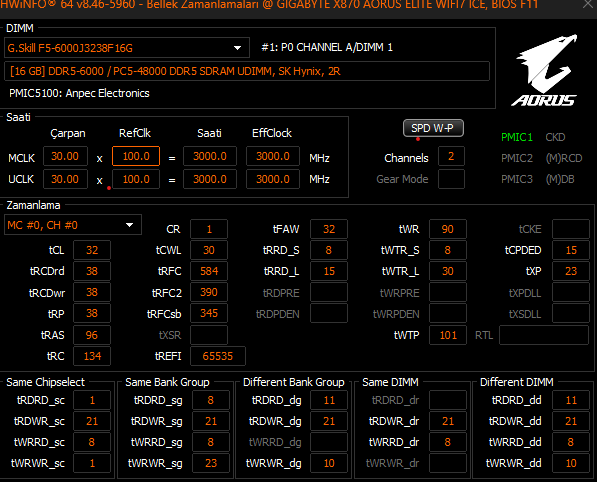Viewport: 597px width, 482px height.
Task: Click the UCLK multiplier field 30.00
Action: [x=65, y=179]
